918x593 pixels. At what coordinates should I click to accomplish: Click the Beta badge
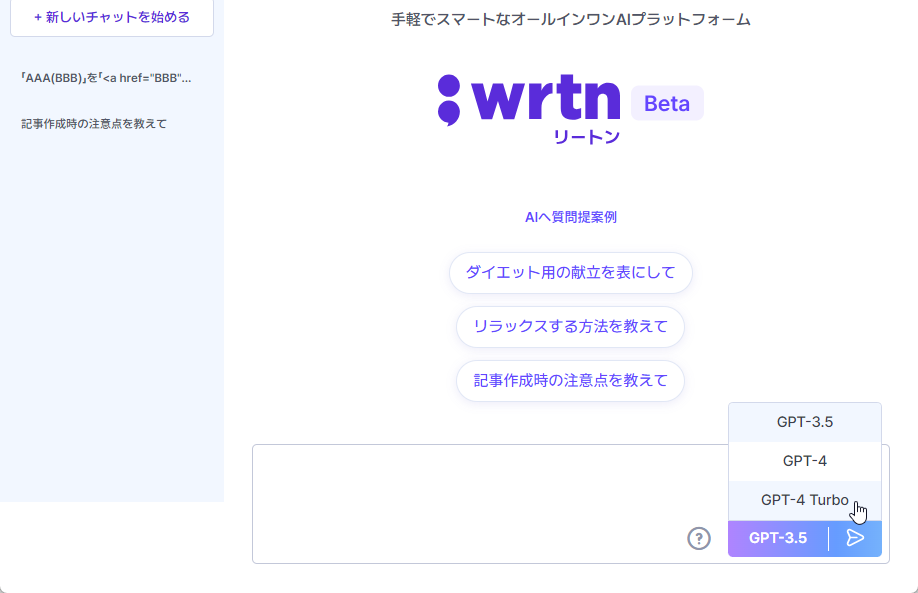tap(667, 103)
